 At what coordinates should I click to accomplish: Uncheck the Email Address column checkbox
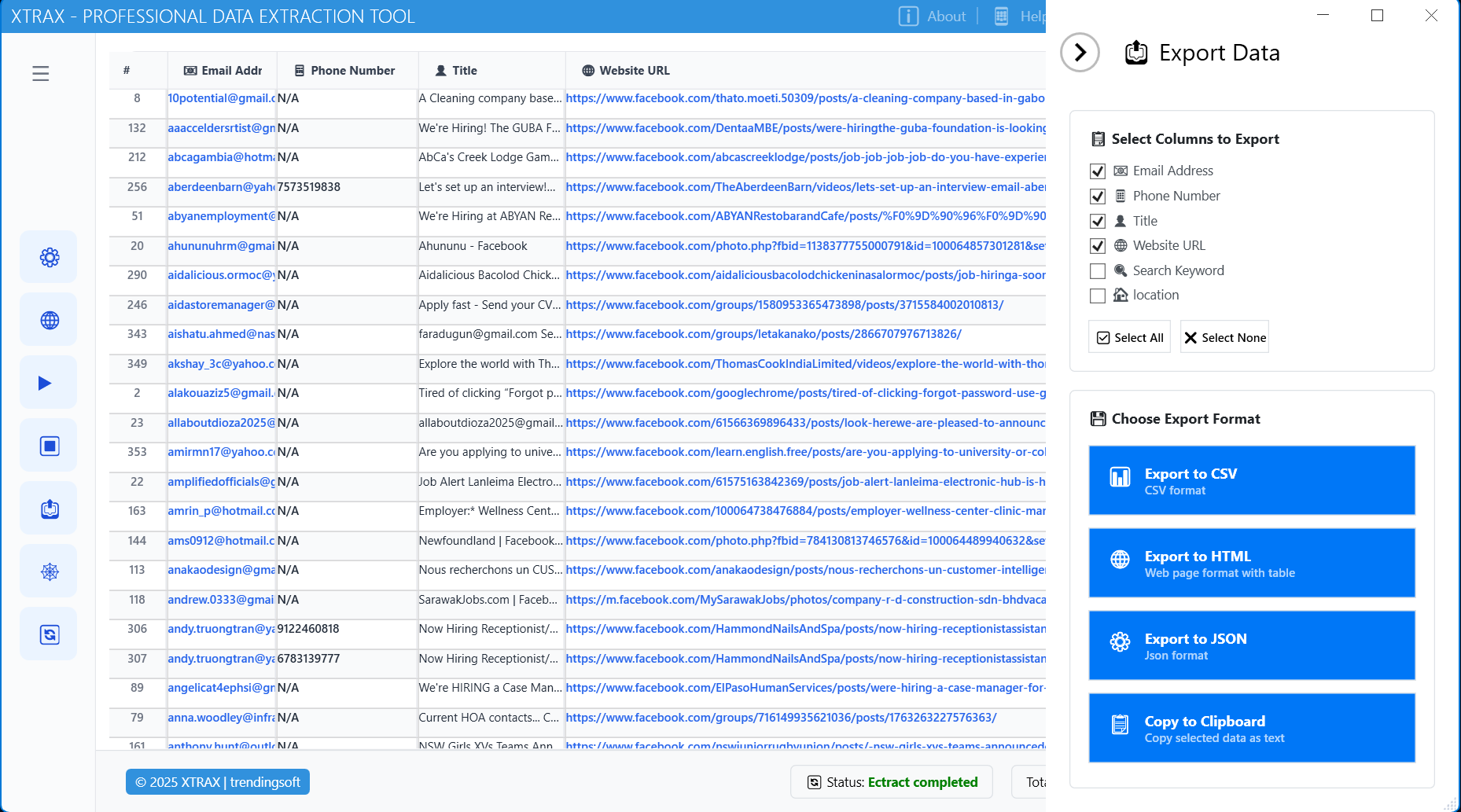click(1098, 171)
